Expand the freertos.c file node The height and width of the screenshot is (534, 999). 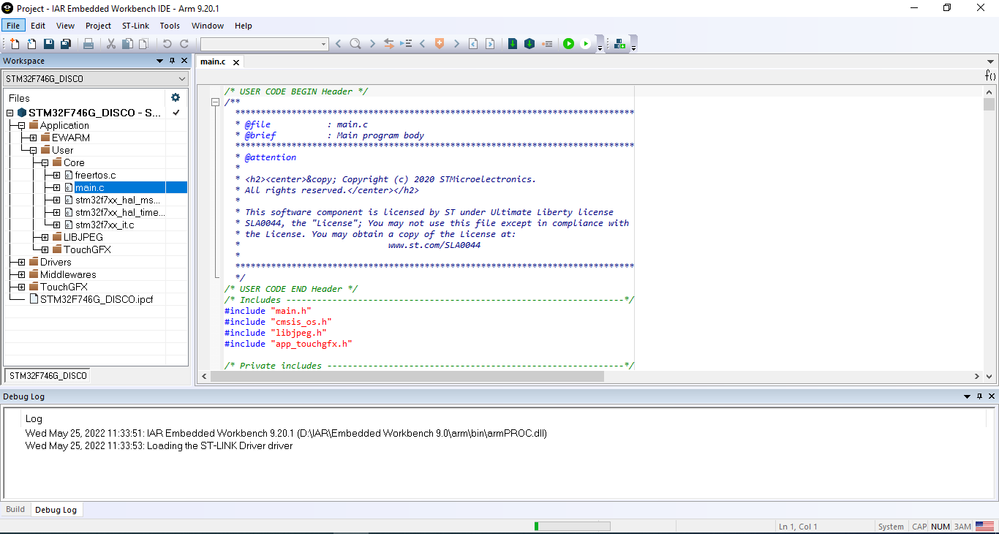click(56, 175)
